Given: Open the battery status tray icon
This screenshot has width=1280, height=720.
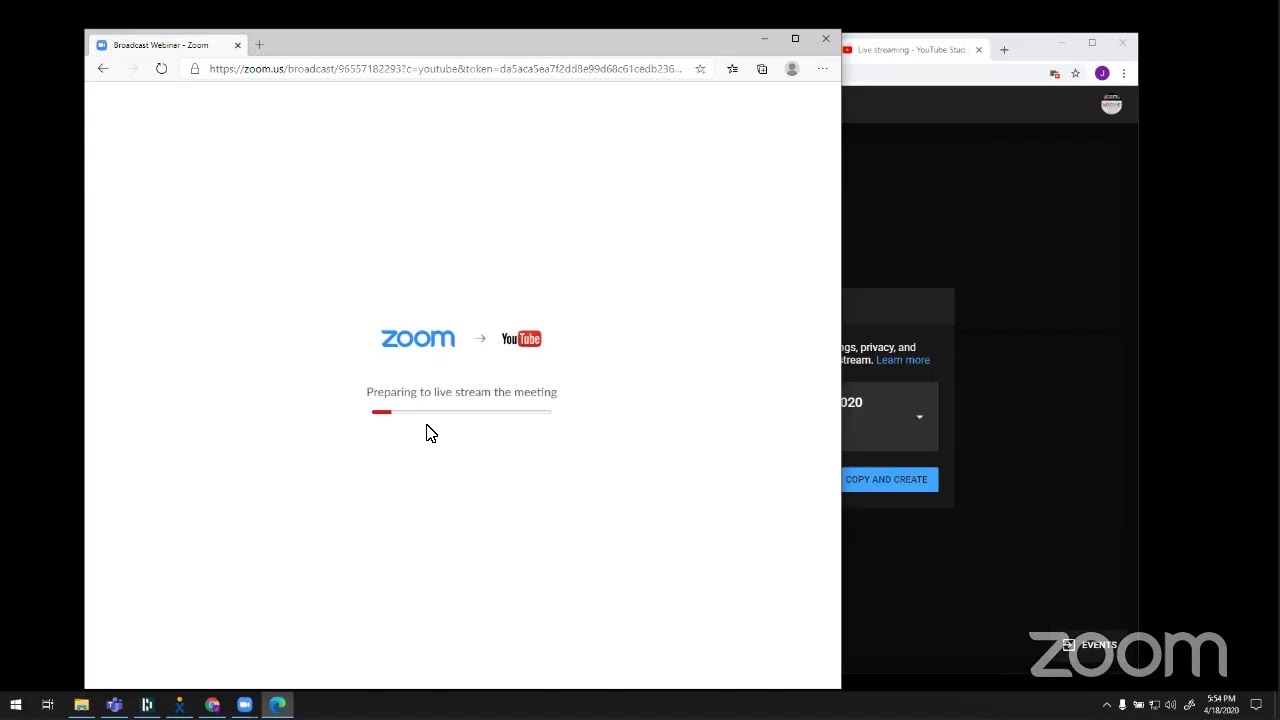Looking at the screenshot, I should (x=1138, y=705).
